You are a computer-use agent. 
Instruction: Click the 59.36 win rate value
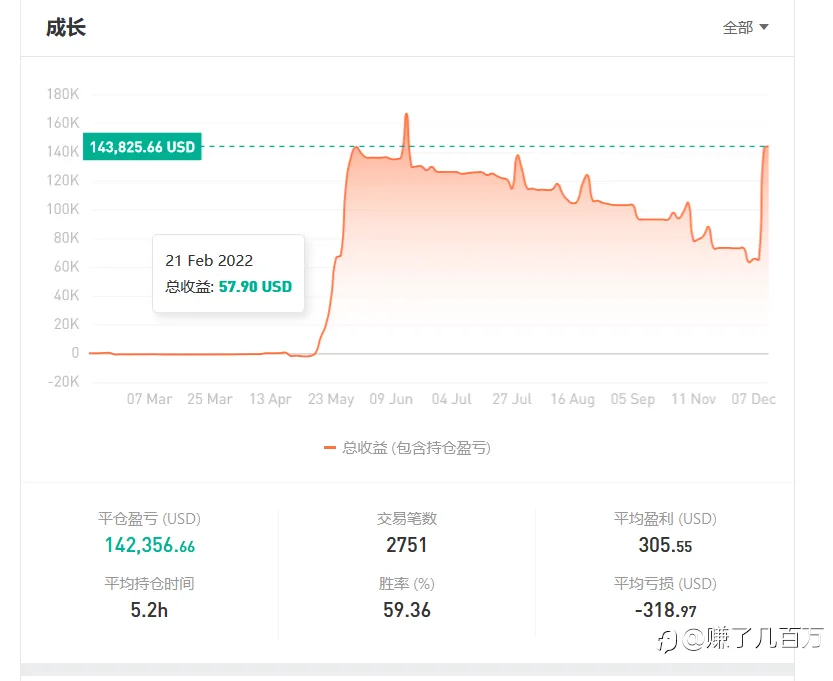pos(407,610)
